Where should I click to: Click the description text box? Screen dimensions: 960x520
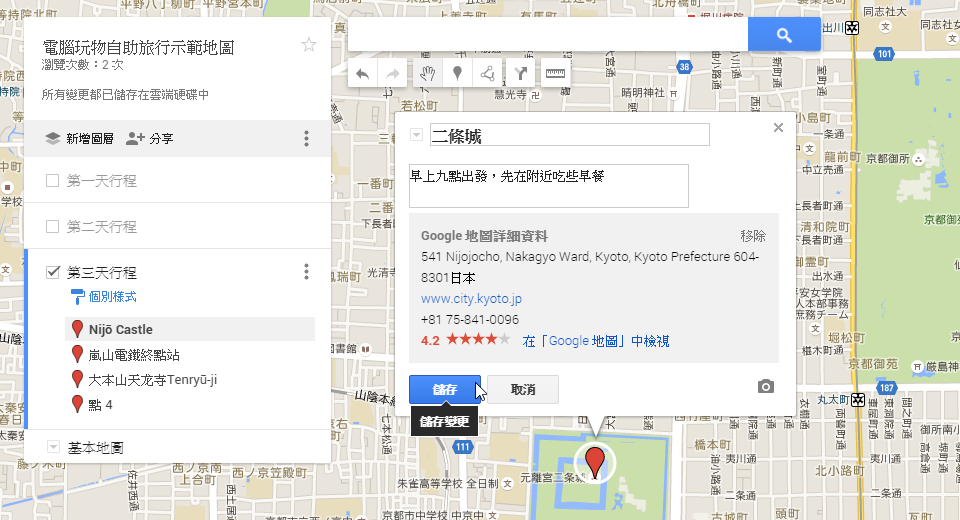point(549,186)
